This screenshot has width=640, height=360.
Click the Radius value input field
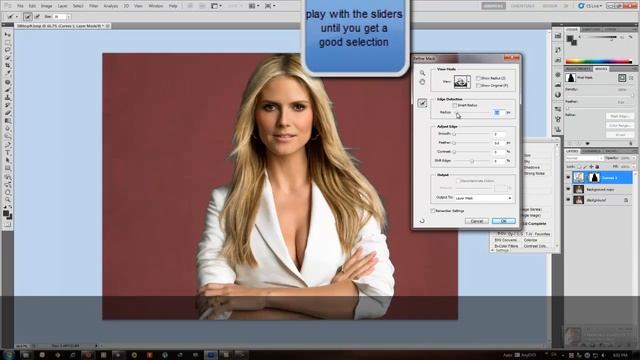[x=499, y=112]
